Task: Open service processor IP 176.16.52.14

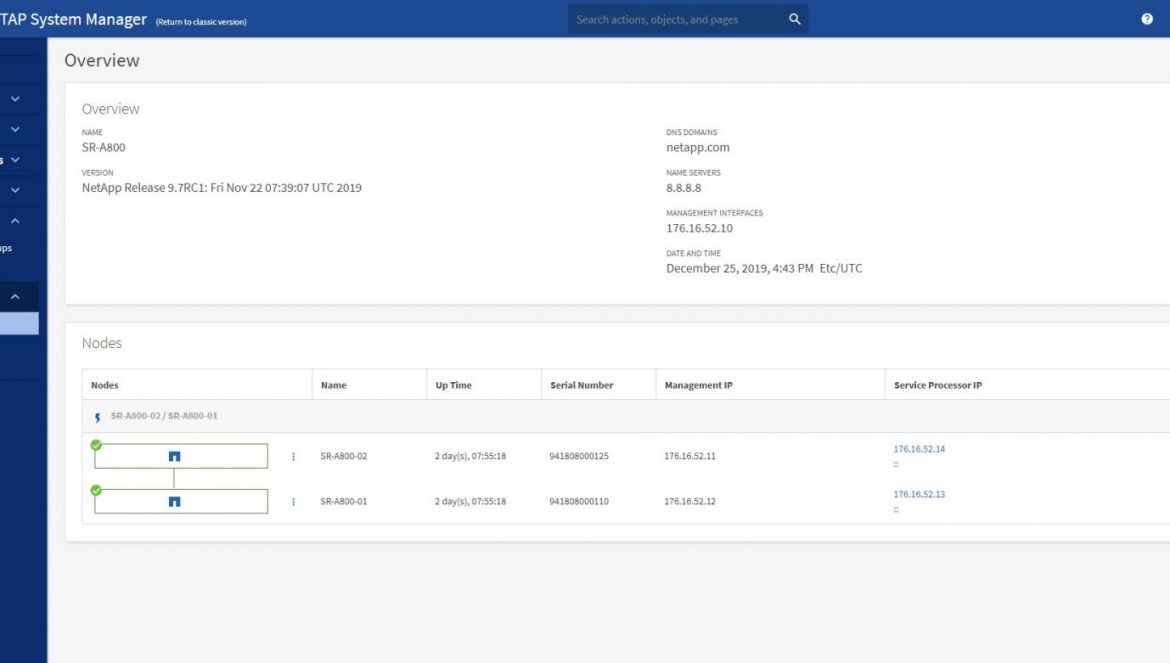Action: pos(919,449)
